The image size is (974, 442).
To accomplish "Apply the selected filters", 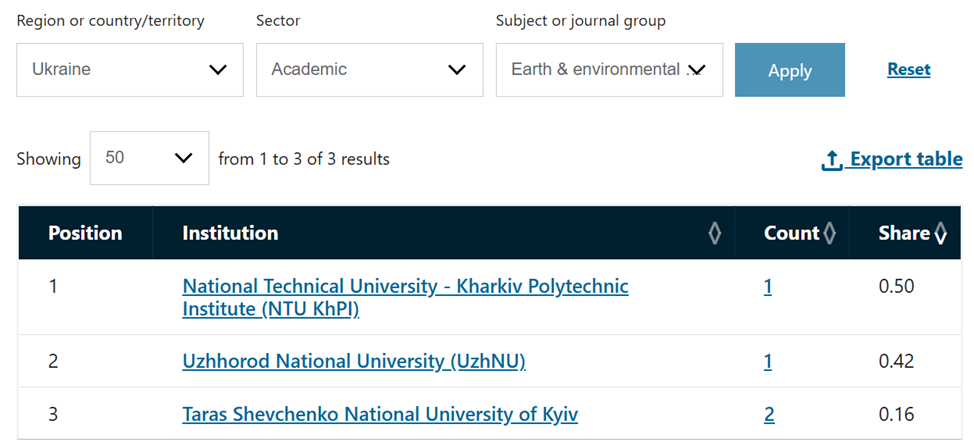I will (790, 70).
